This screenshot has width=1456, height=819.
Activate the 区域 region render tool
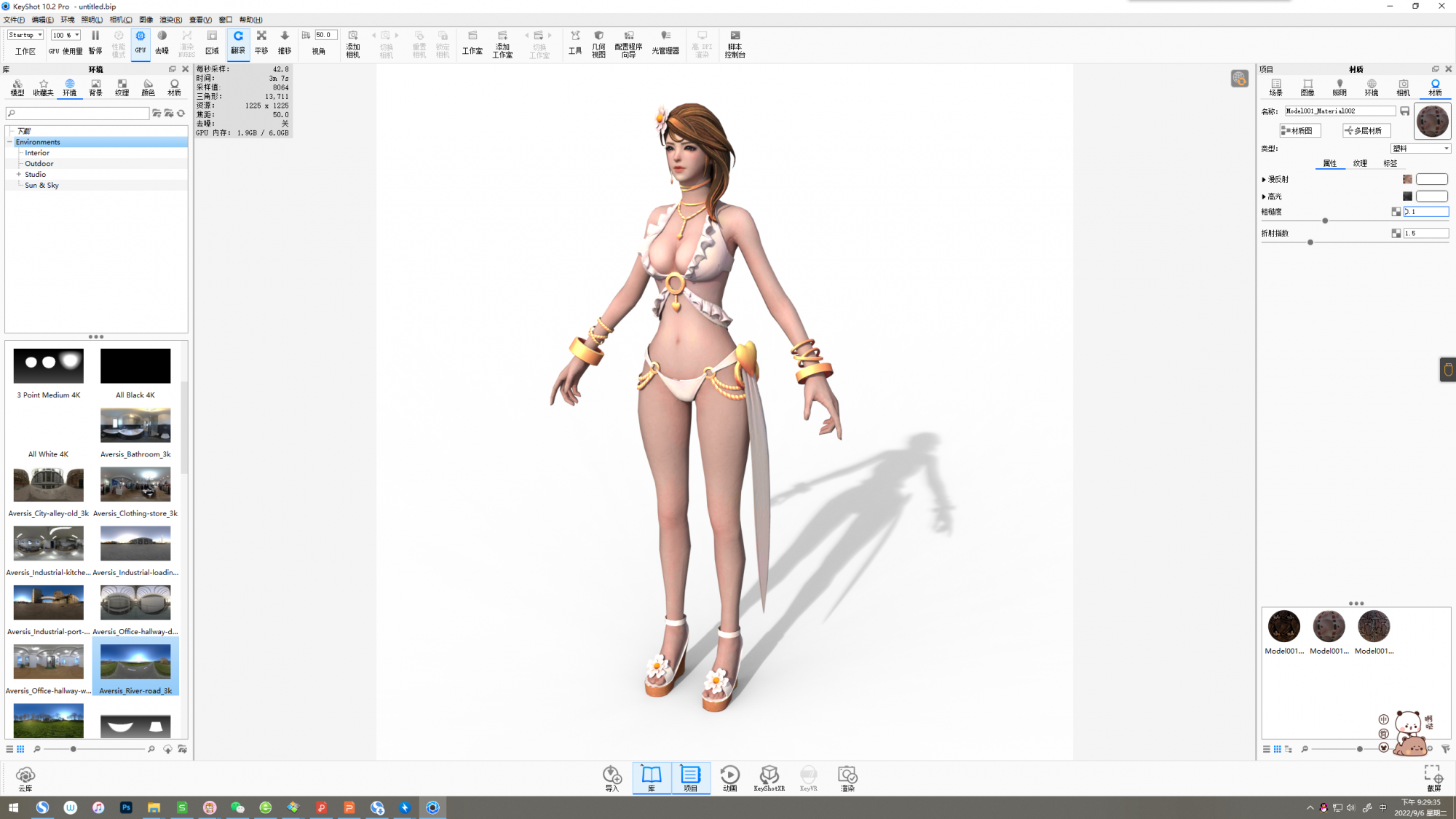pos(212,43)
